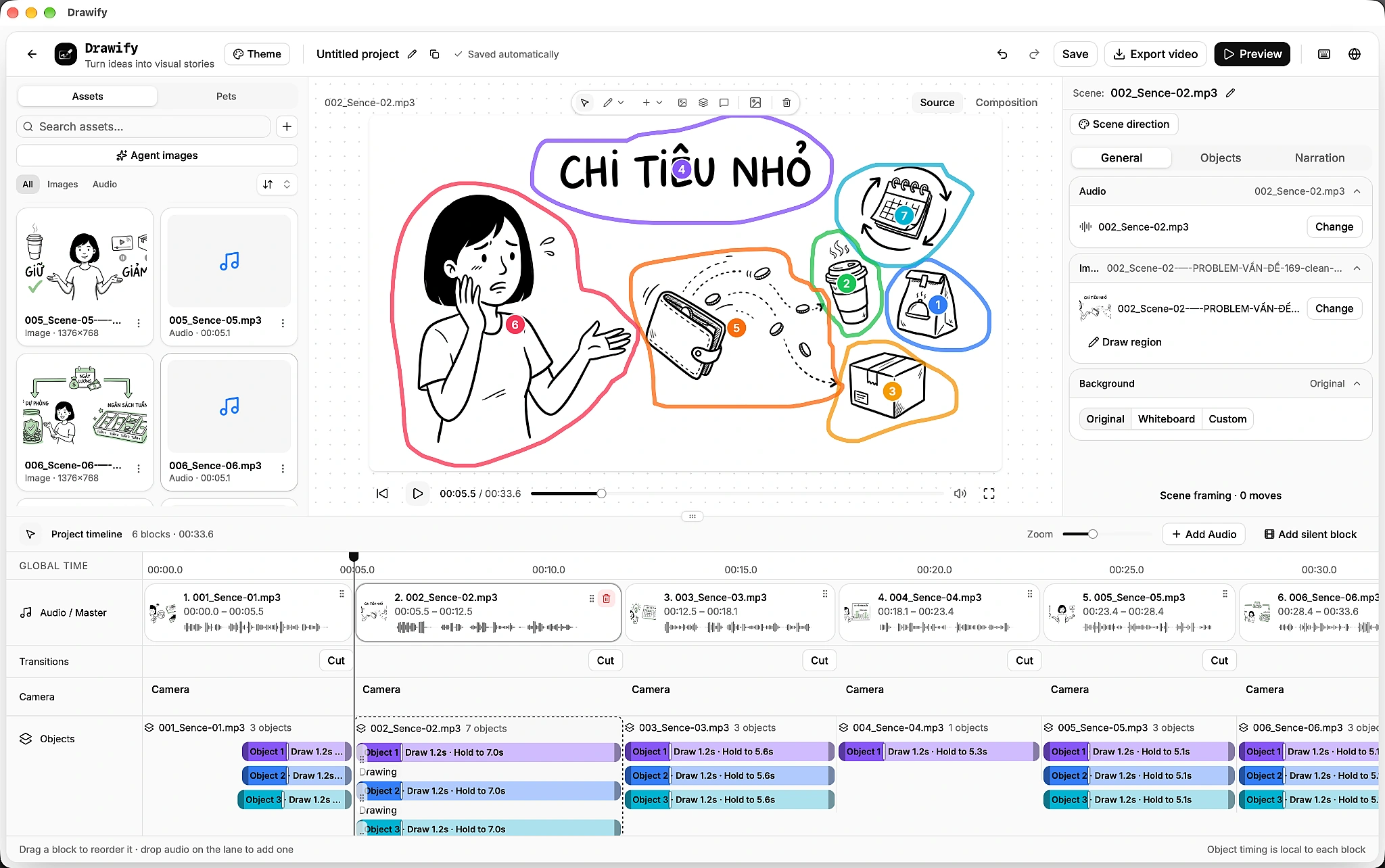The image size is (1385, 868).
Task: Filter assets to Images only
Action: [62, 185]
